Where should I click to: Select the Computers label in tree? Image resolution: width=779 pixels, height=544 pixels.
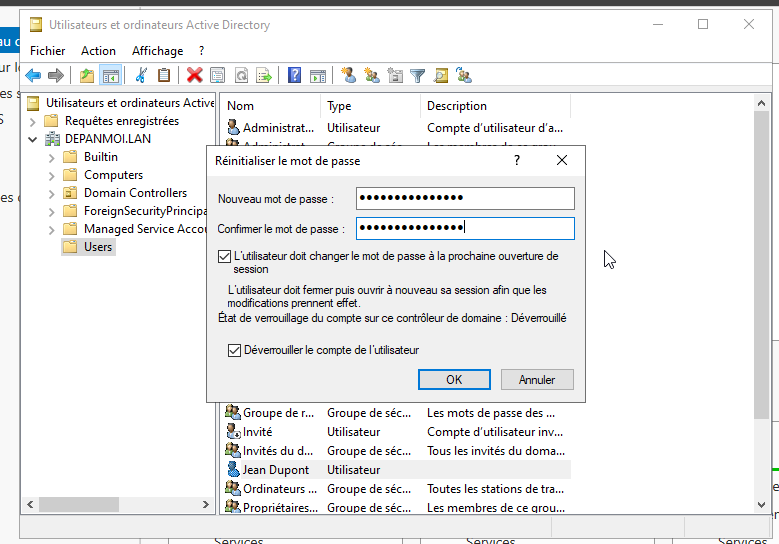[113, 175]
